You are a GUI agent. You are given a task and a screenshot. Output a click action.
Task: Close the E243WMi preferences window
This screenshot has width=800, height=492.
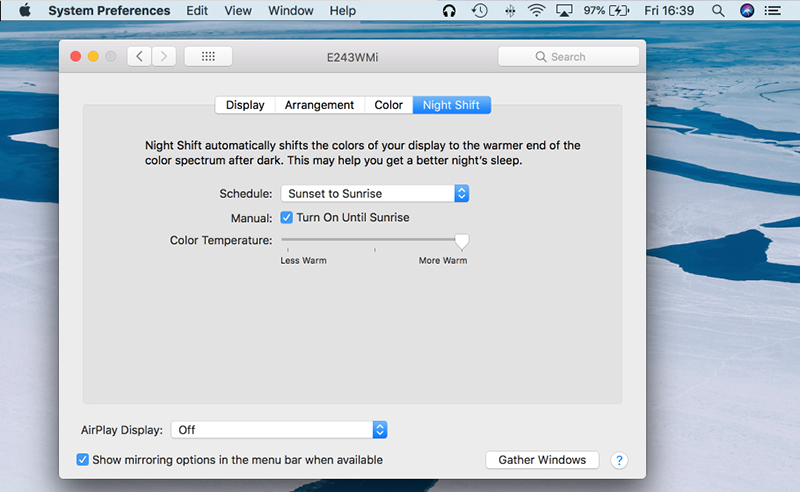click(x=76, y=56)
